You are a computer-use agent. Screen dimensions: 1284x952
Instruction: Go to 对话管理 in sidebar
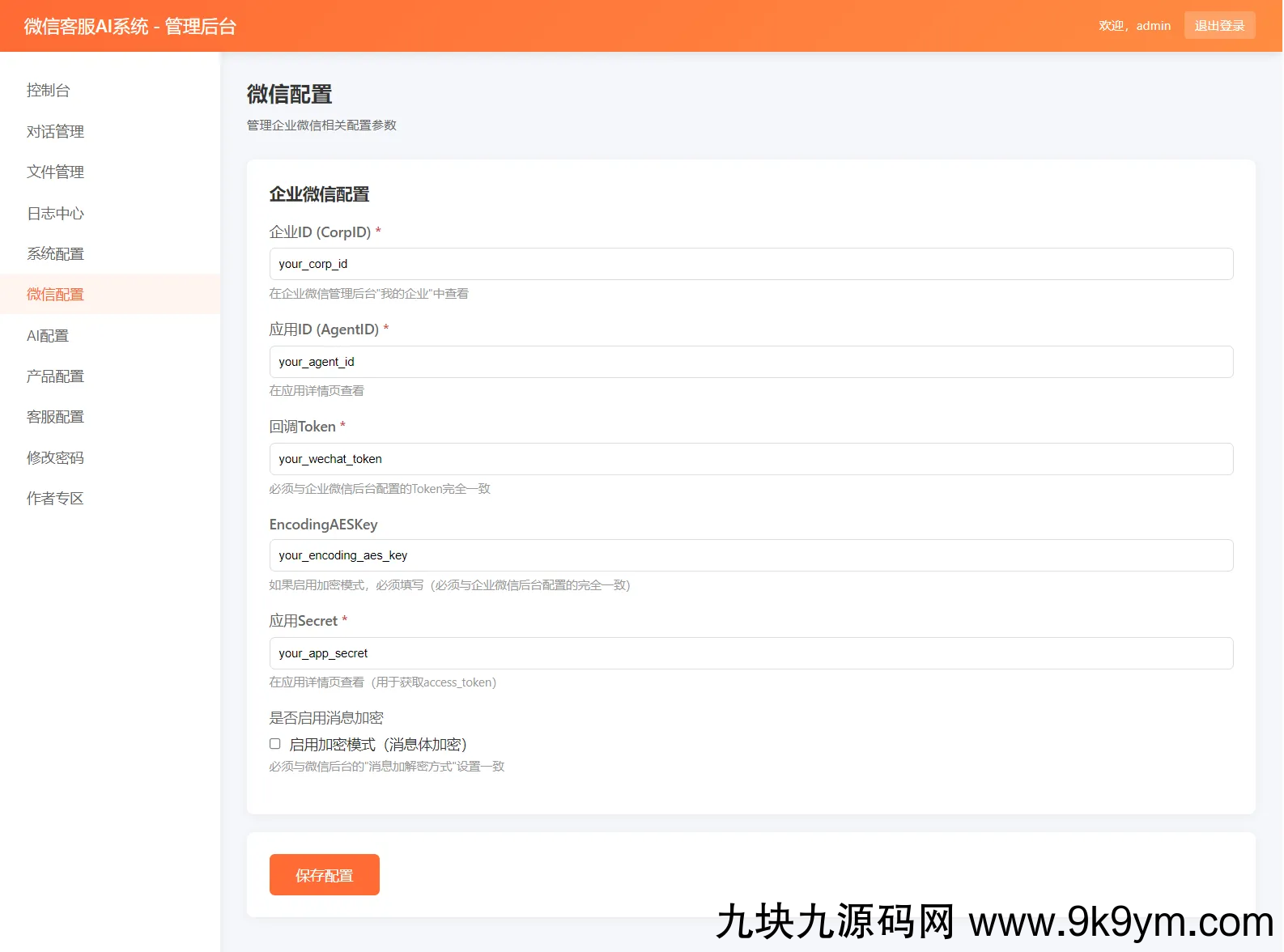[x=55, y=131]
